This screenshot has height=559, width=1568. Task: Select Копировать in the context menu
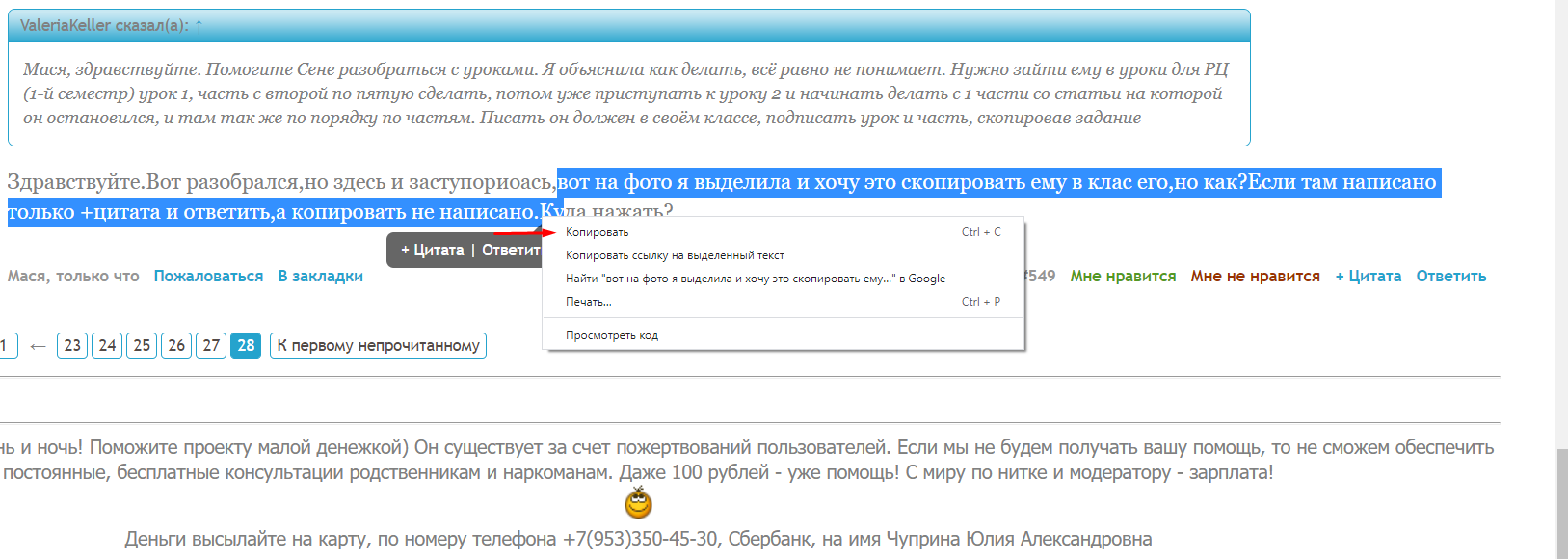597,232
